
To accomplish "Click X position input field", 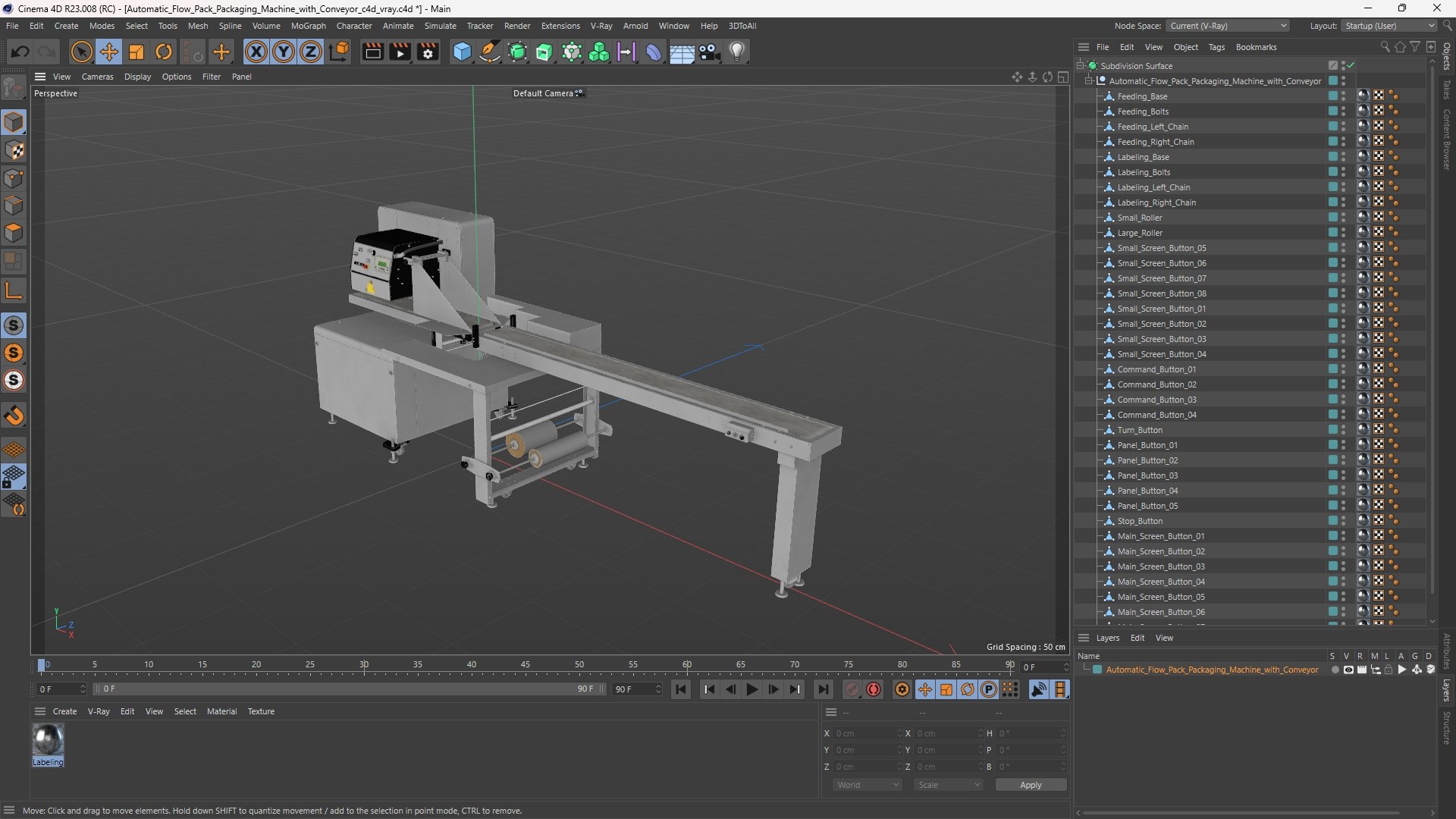I will click(868, 733).
